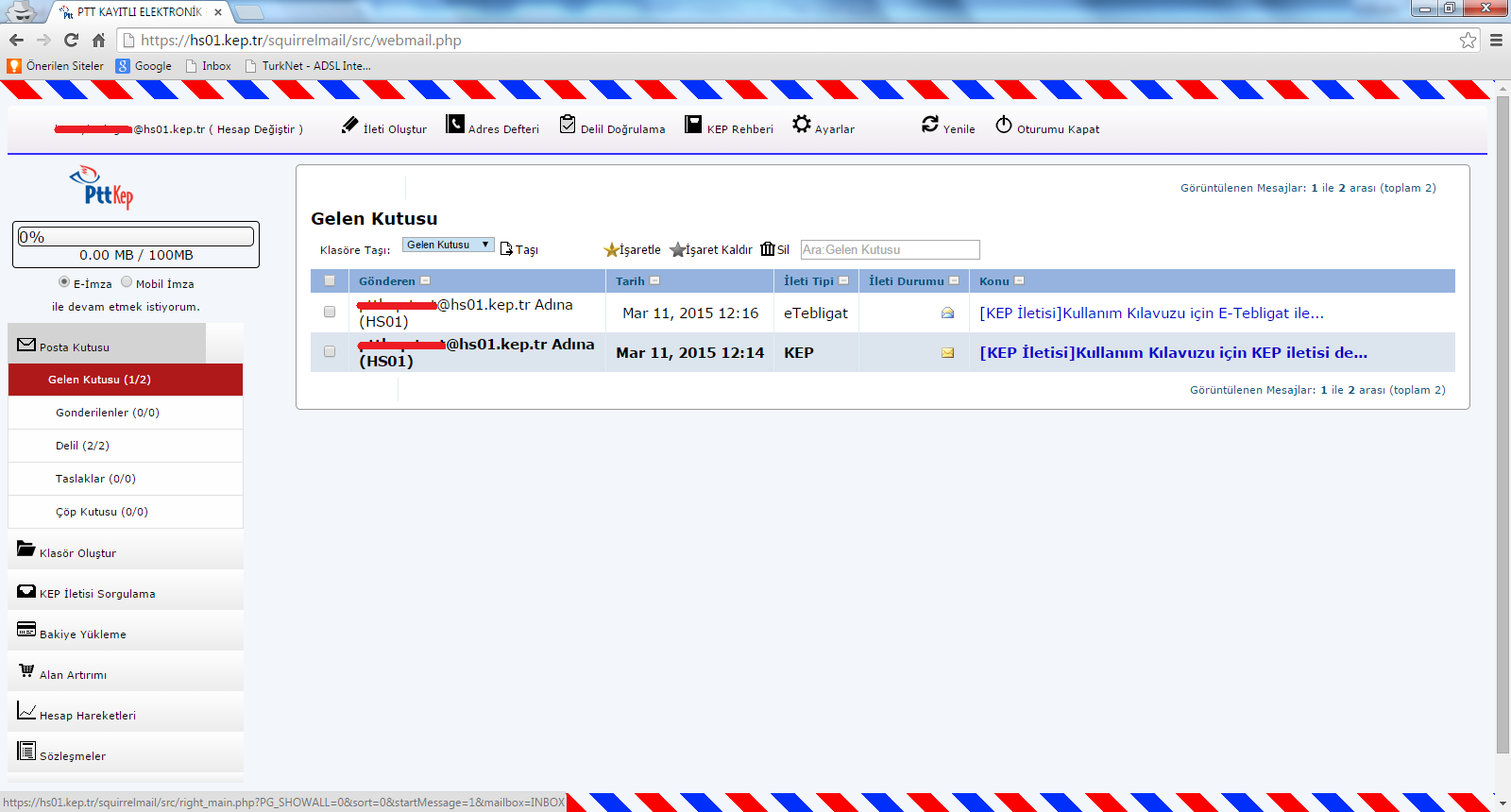The image size is (1511, 812).
Task: Go back with browser back arrow
Action: (16, 40)
